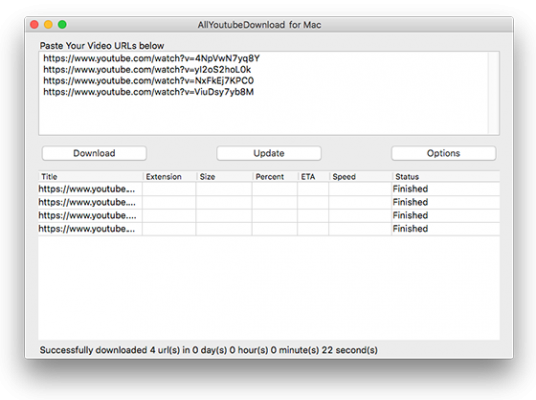Select the first finished download row
Image resolution: width=536 pixels, height=400 pixels.
click(269, 189)
